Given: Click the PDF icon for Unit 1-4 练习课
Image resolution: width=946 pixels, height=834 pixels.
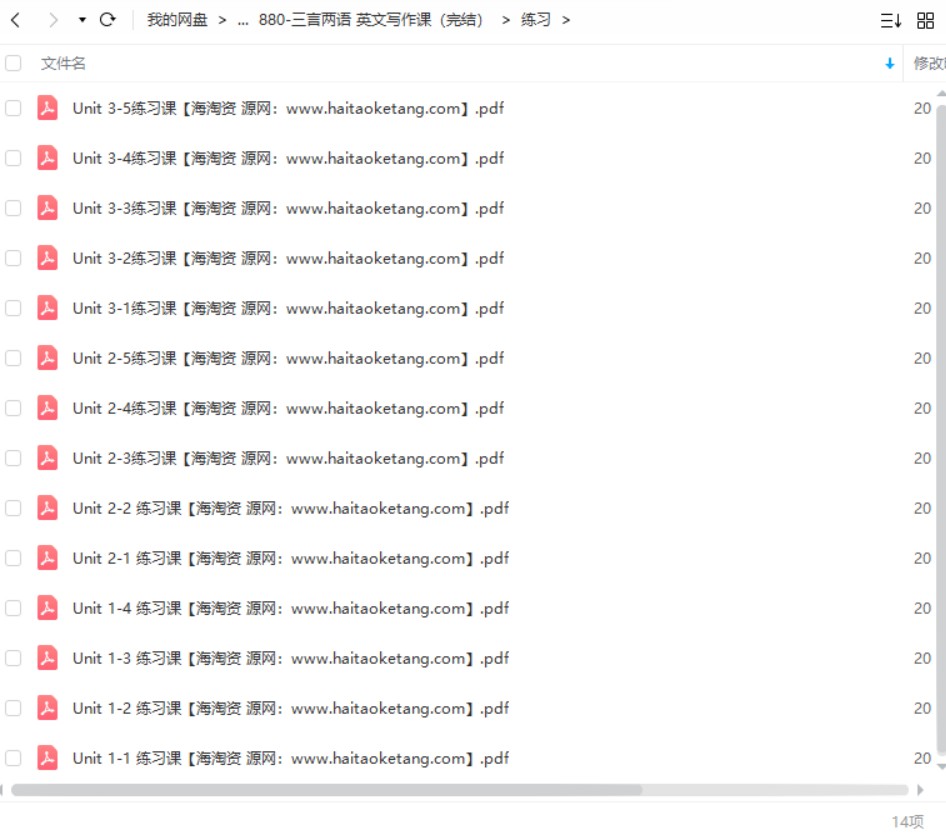Looking at the screenshot, I should (x=47, y=610).
